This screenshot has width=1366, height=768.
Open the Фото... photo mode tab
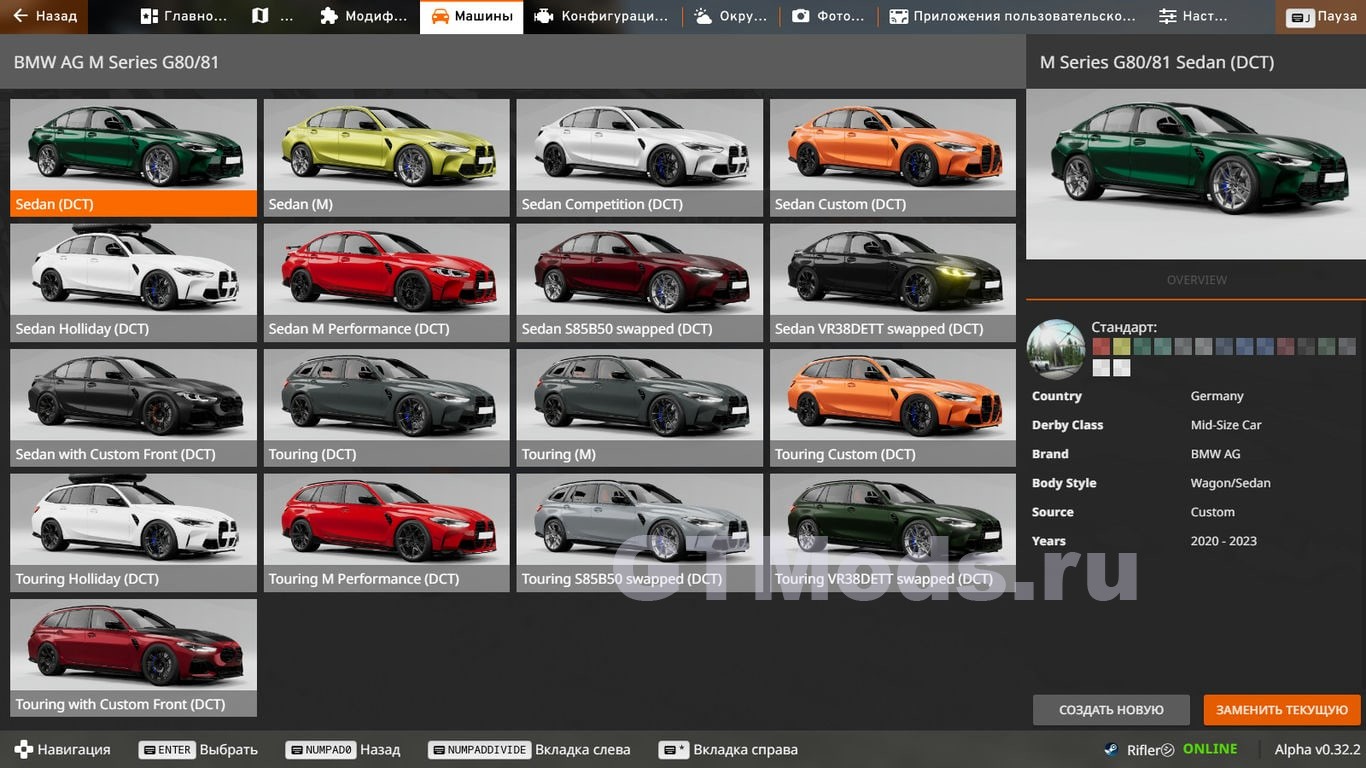click(828, 16)
